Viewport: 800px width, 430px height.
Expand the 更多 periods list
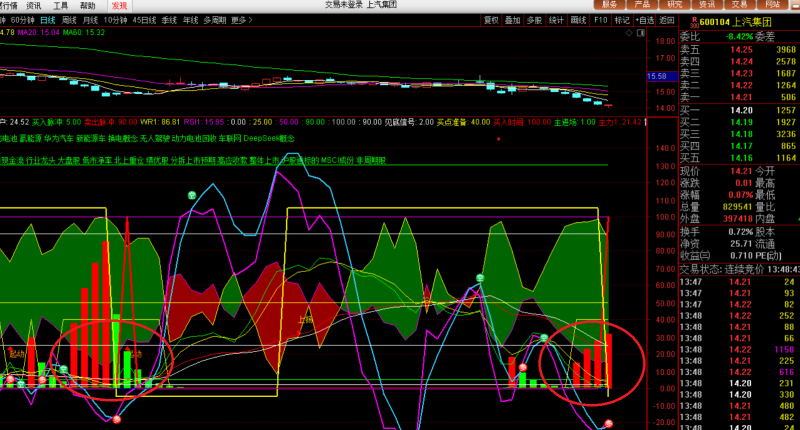(x=241, y=20)
